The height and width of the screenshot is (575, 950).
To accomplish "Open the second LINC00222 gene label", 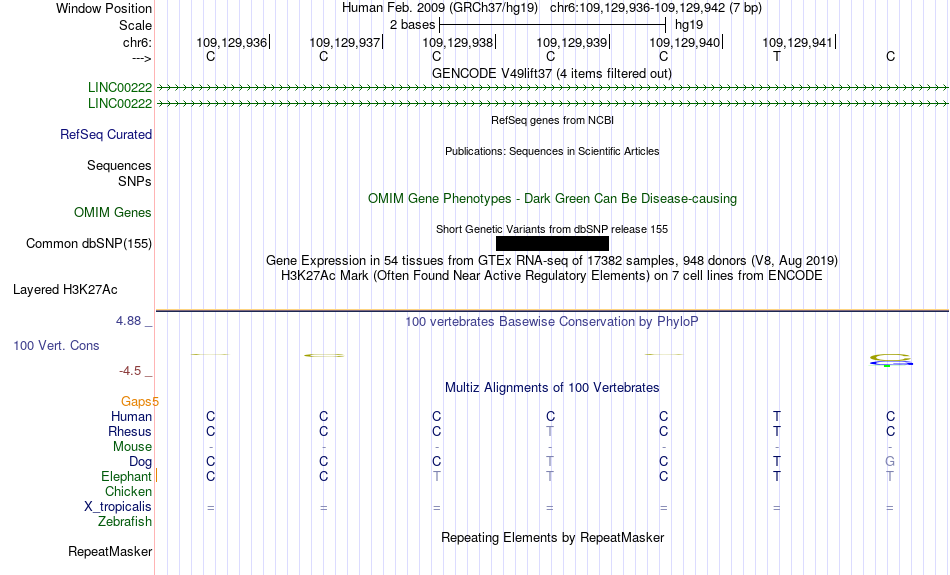I will pos(120,104).
